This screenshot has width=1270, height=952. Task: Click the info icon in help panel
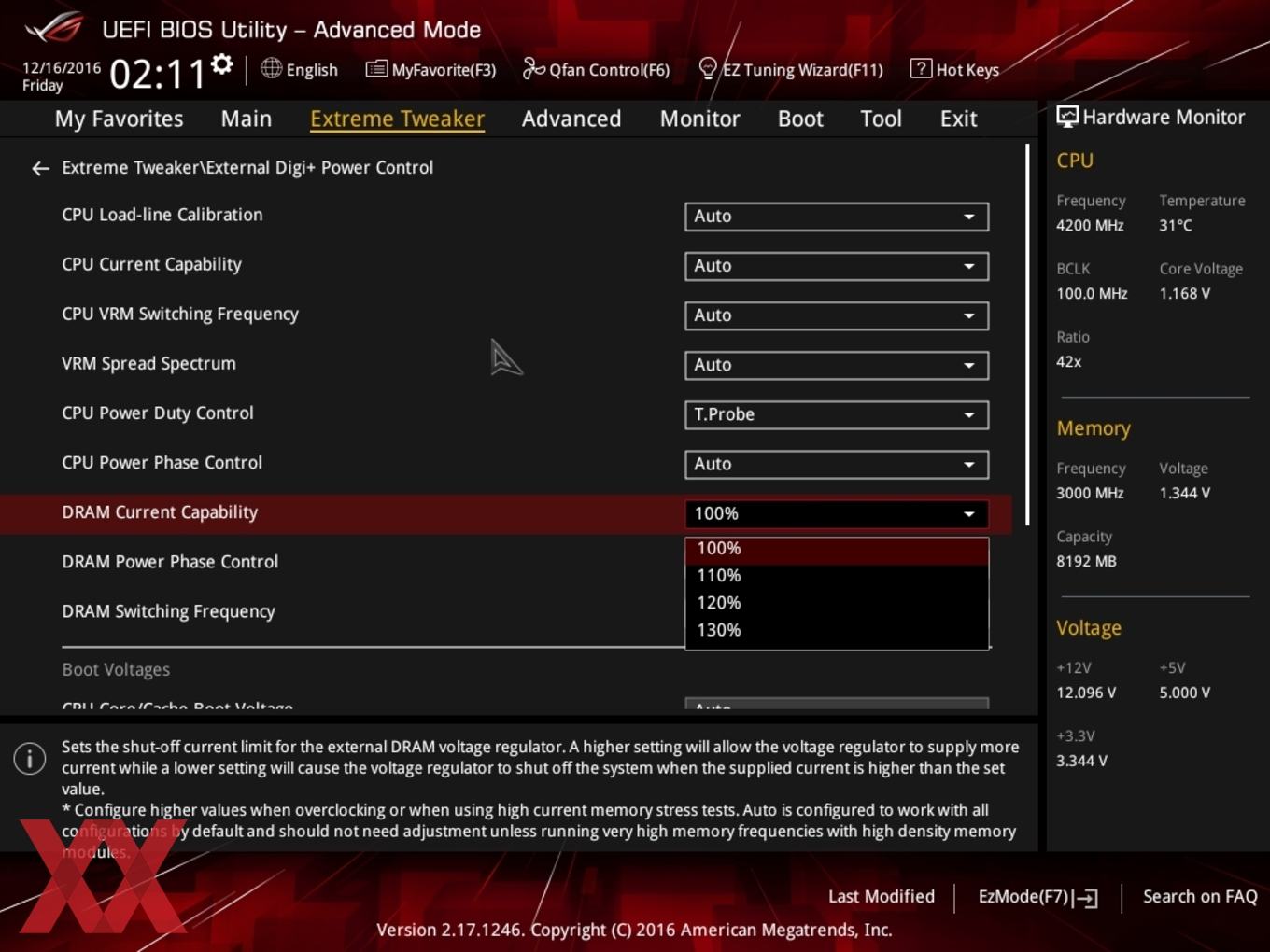coord(30,759)
